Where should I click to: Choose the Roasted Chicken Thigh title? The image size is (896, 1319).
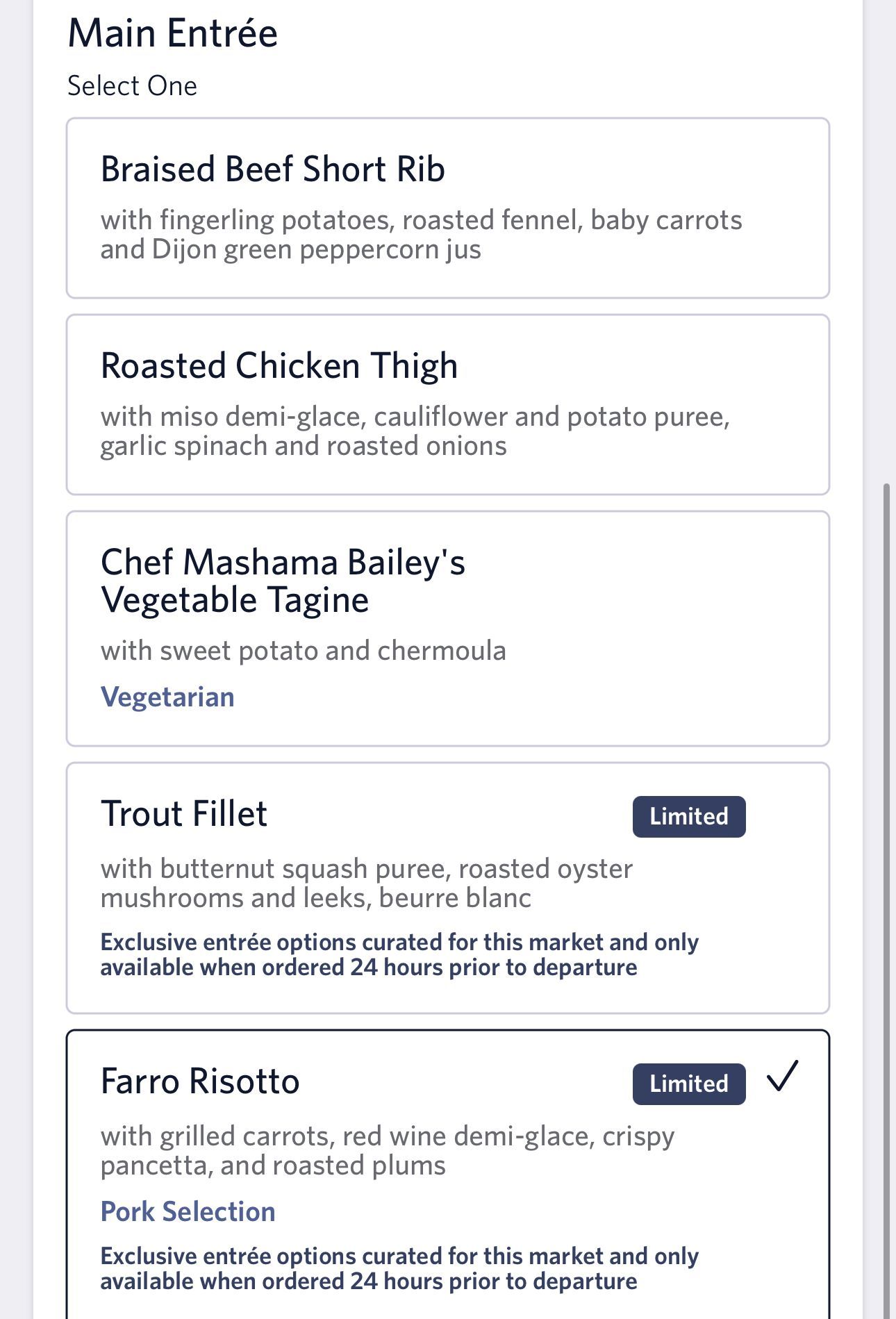[x=279, y=366]
